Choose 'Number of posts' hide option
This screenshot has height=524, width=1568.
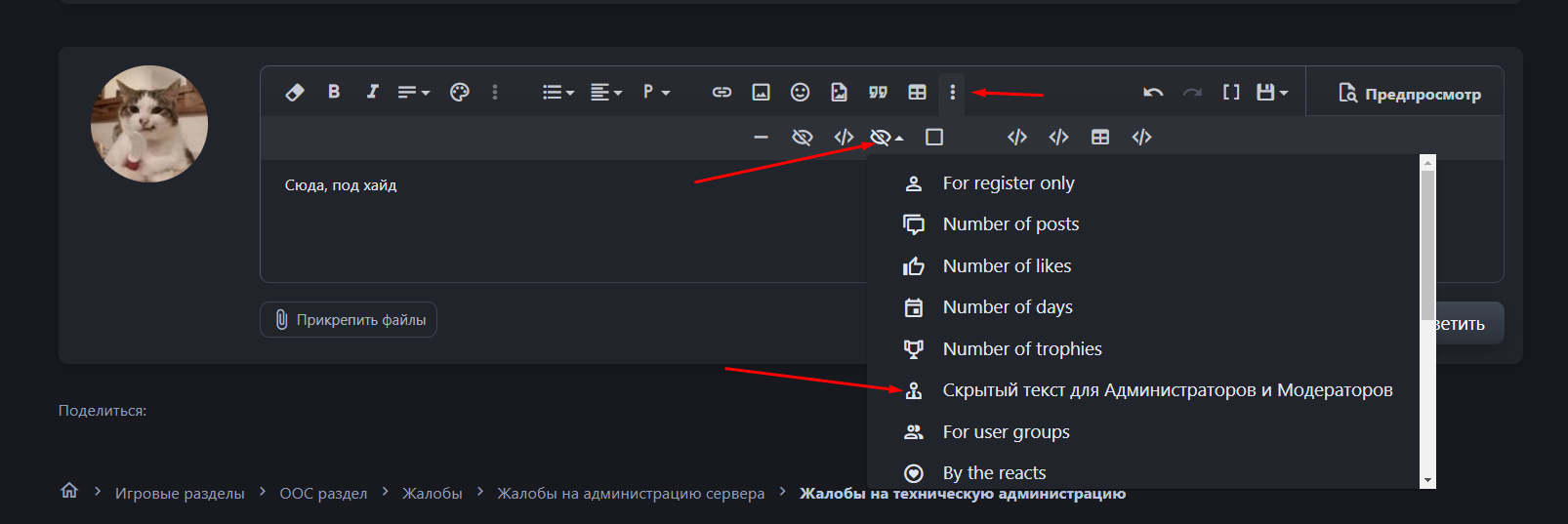tap(1011, 224)
